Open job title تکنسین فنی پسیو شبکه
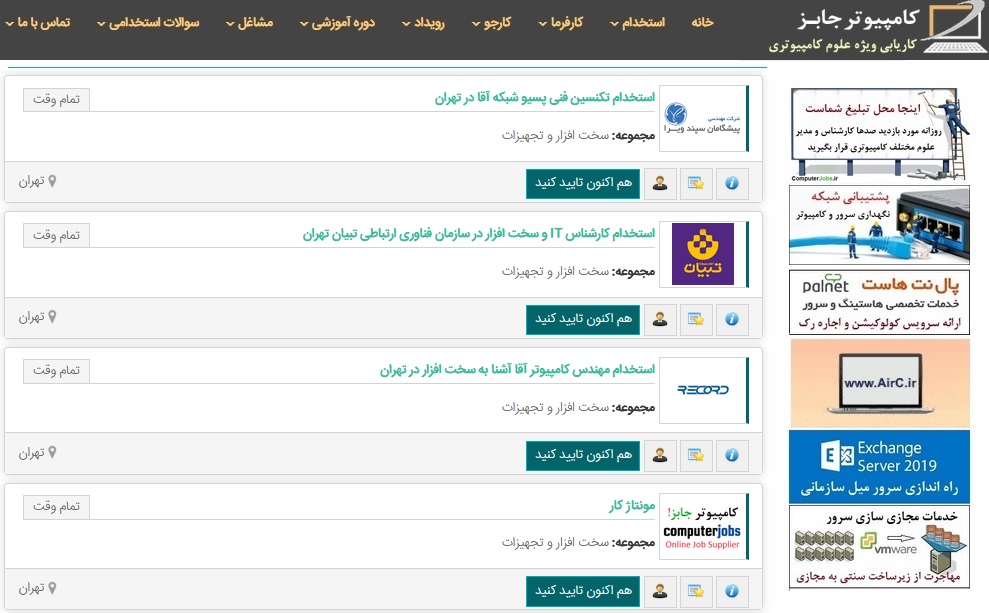The height and width of the screenshot is (613, 989). pyautogui.click(x=545, y=98)
